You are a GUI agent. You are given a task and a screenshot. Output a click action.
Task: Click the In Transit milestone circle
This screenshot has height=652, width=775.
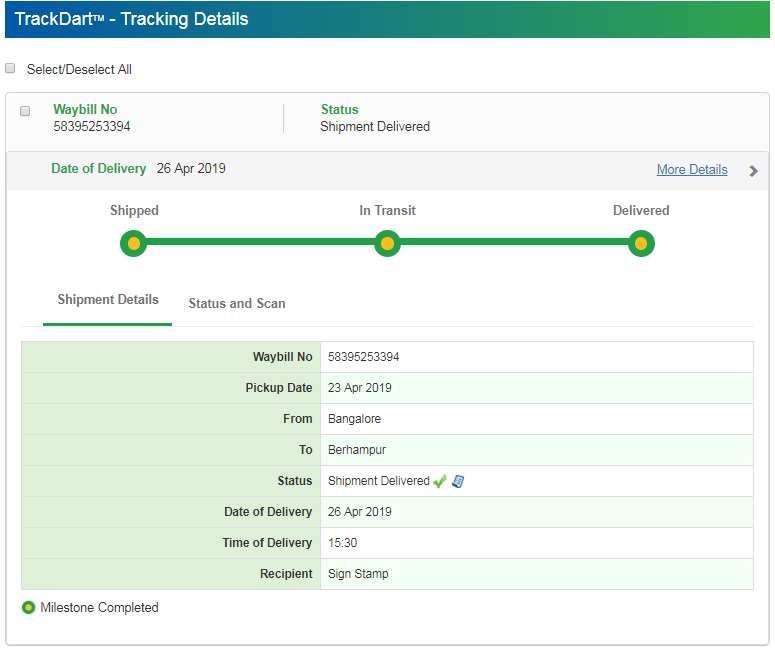[387, 243]
